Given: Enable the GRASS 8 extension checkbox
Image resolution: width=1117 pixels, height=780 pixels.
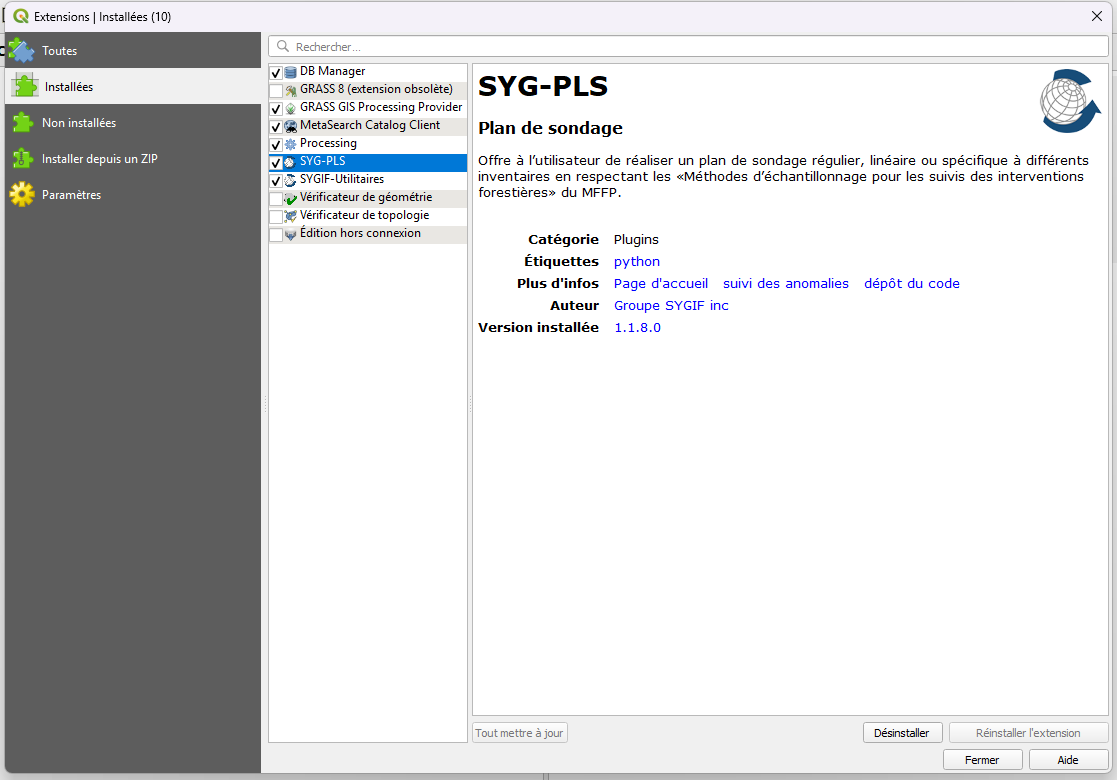Looking at the screenshot, I should [x=276, y=90].
